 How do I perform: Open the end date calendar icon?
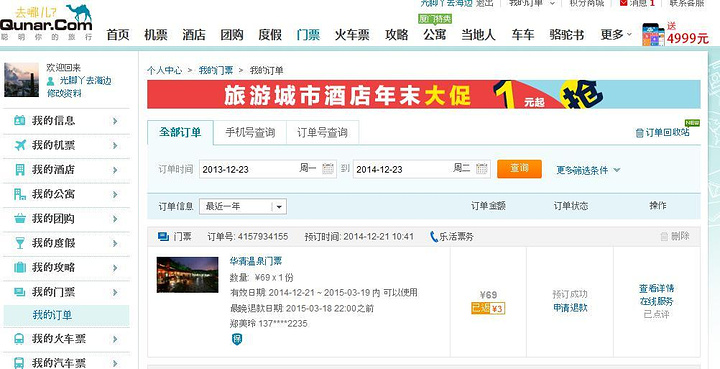[481, 169]
